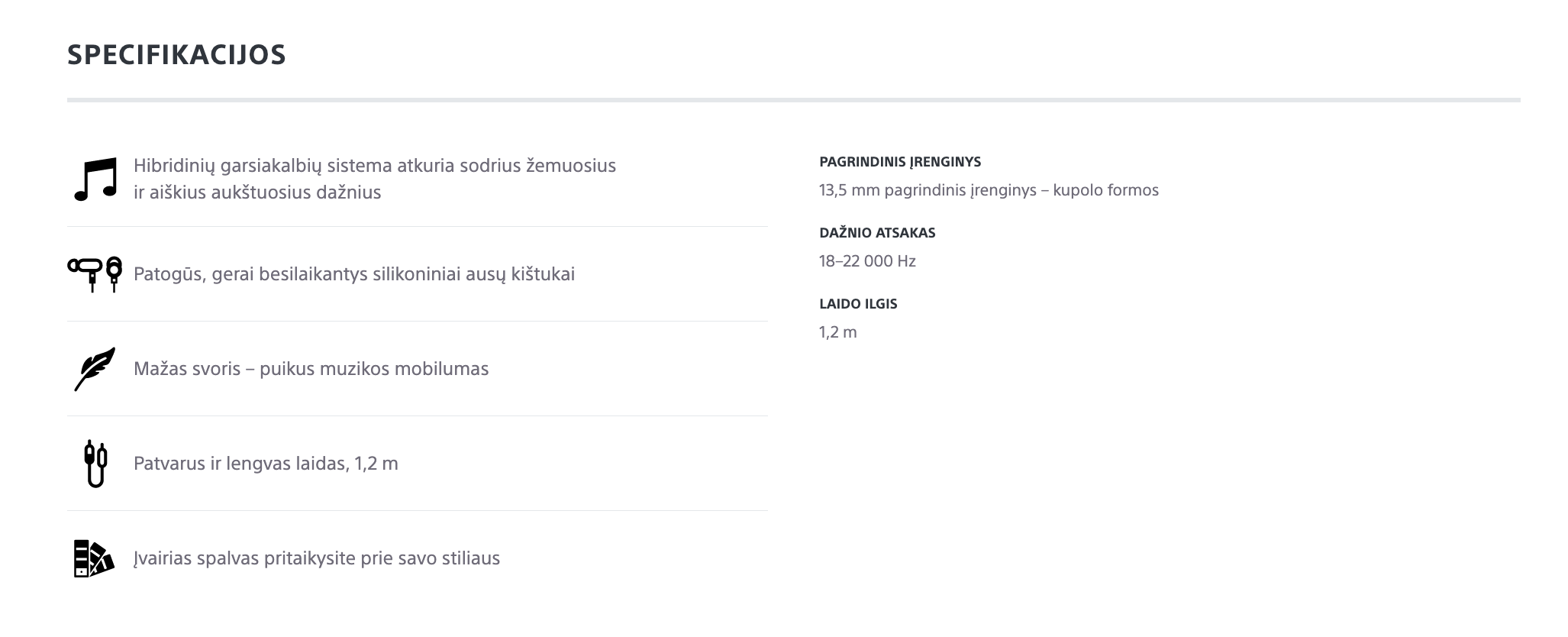Click the LAIDO ILGIS label
Image resolution: width=1568 pixels, height=637 pixels.
pos(858,304)
